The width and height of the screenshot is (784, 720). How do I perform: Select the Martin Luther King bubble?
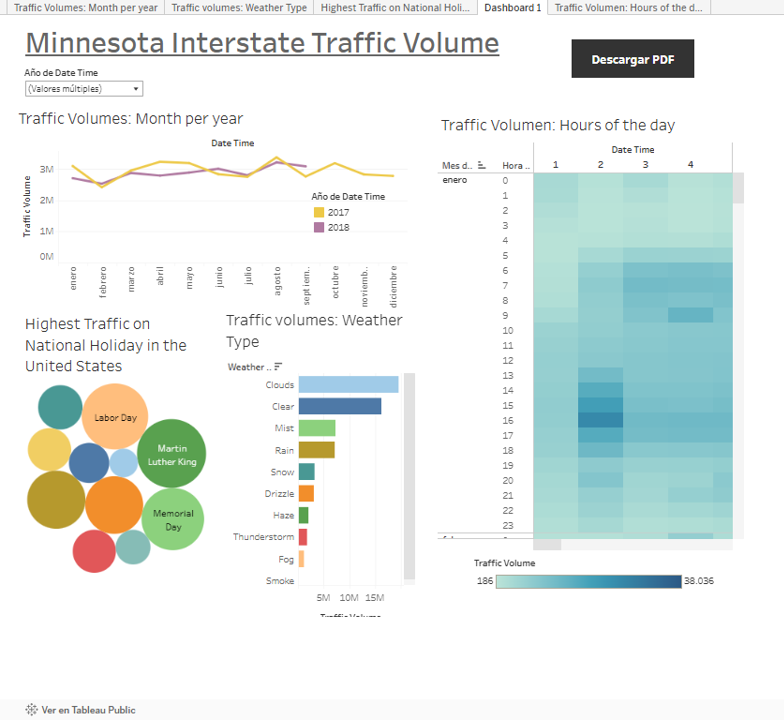pos(172,455)
